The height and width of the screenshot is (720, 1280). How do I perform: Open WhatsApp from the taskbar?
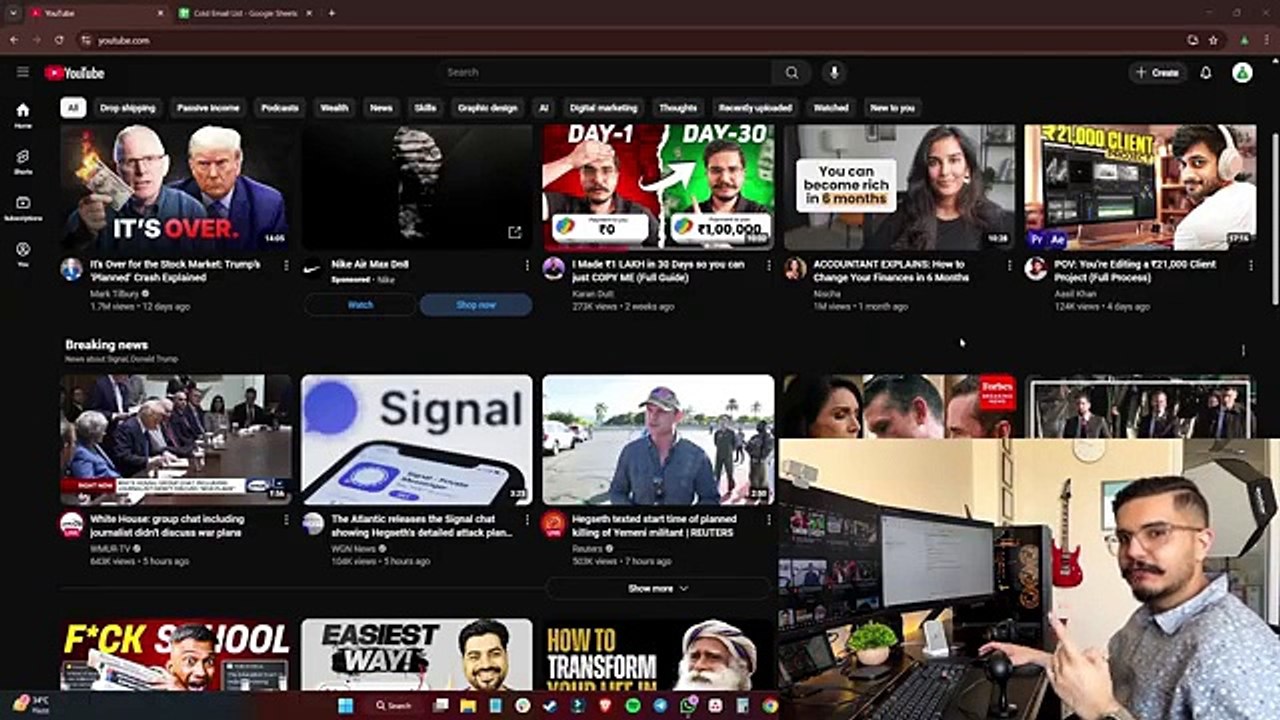pos(687,705)
